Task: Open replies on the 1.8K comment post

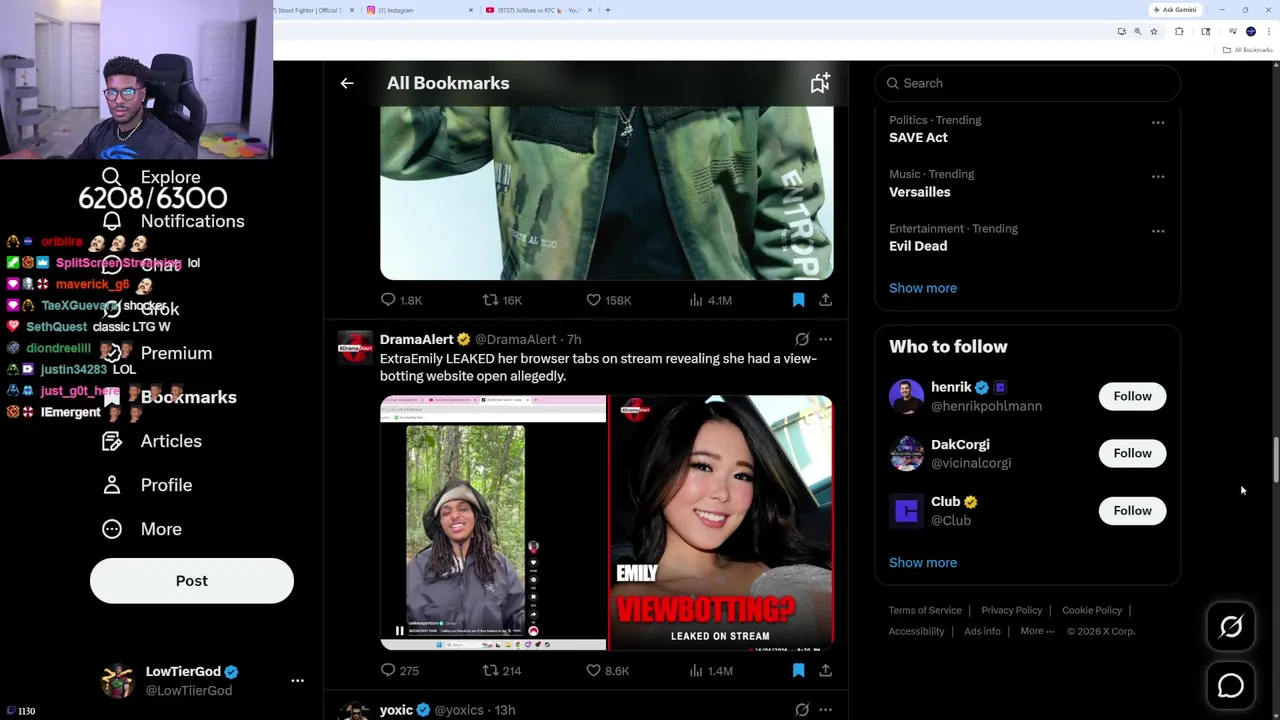Action: [401, 300]
